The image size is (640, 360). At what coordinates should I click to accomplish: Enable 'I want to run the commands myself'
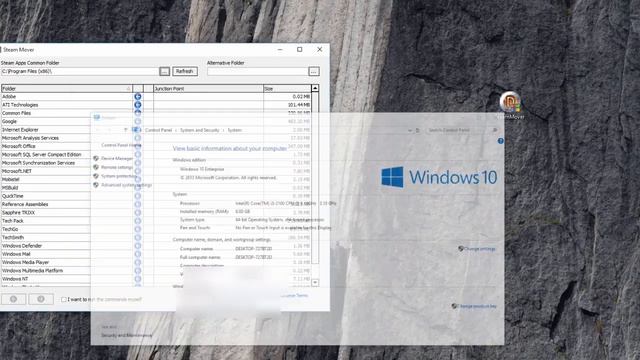pos(64,300)
